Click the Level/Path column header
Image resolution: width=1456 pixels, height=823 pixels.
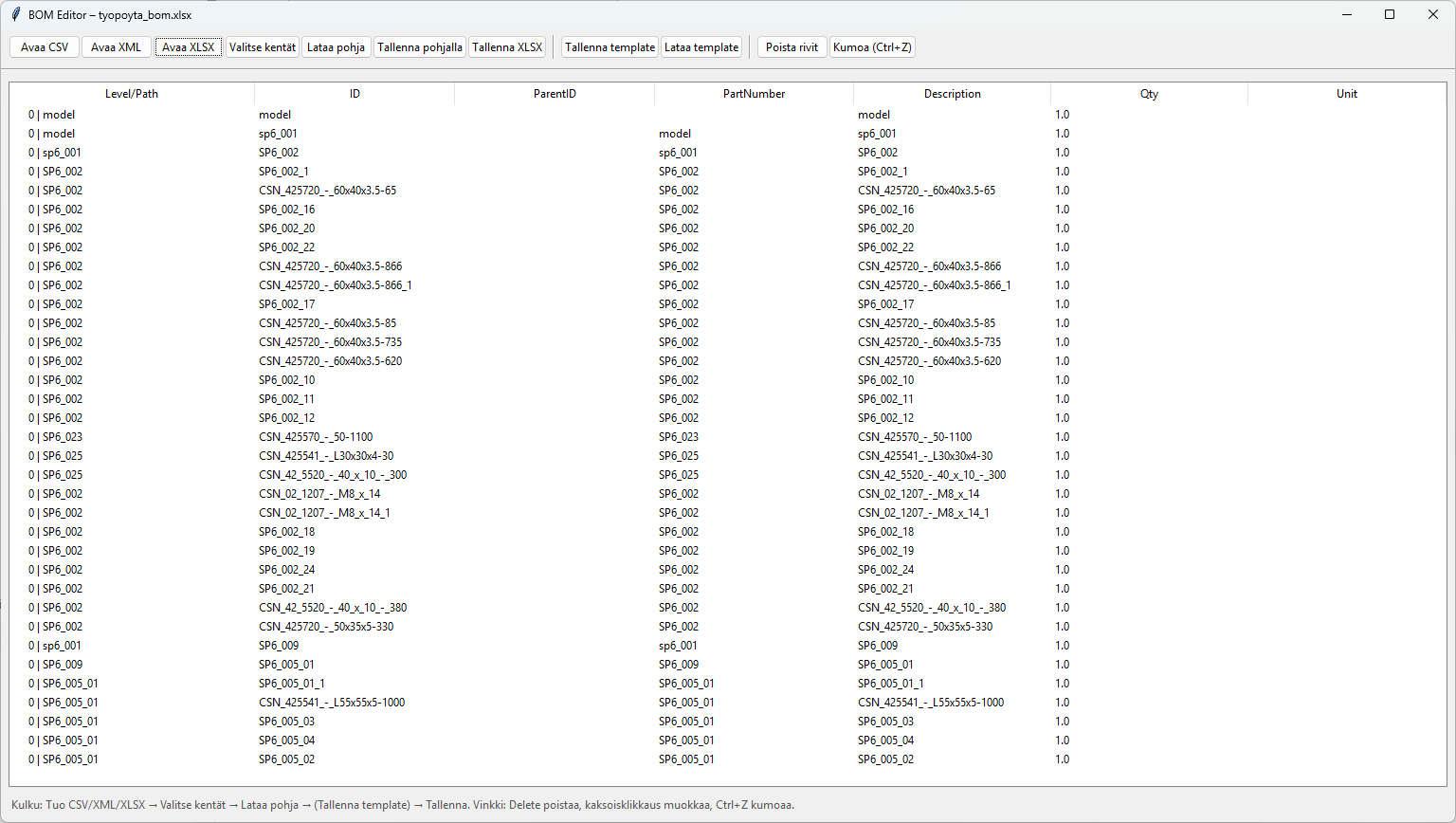point(132,94)
